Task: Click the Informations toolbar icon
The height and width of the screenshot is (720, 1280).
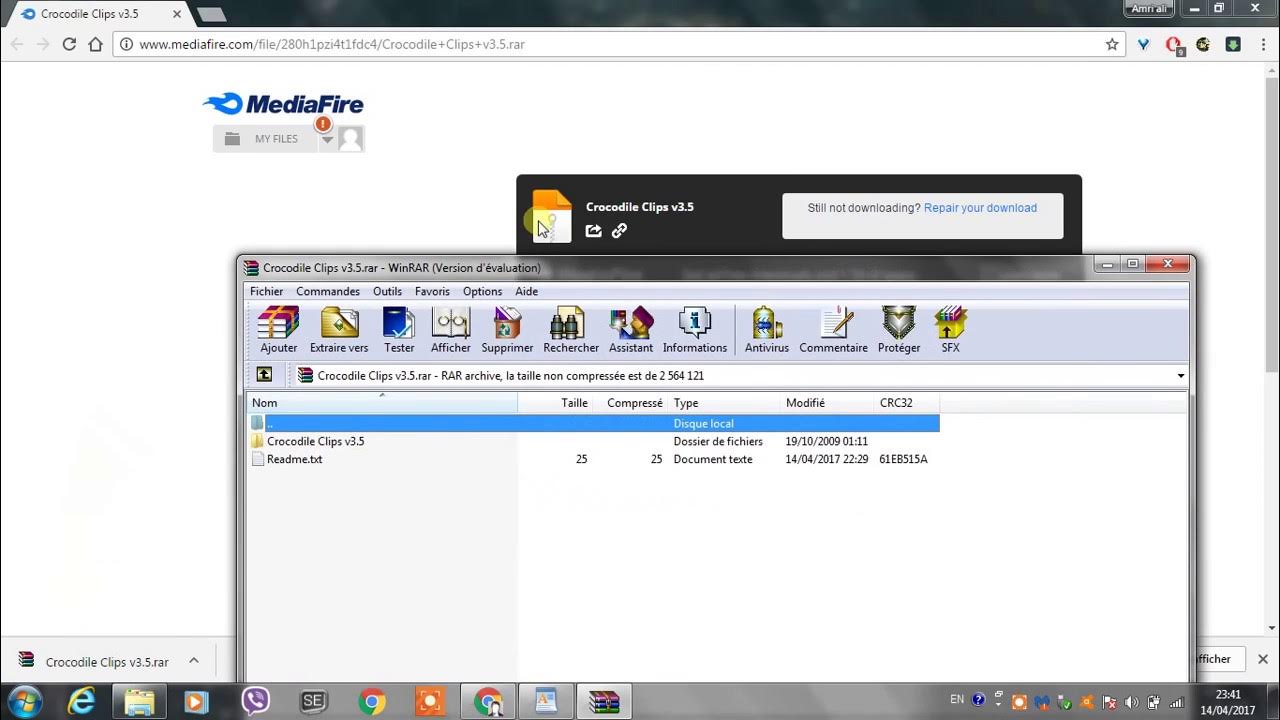Action: 695,330
